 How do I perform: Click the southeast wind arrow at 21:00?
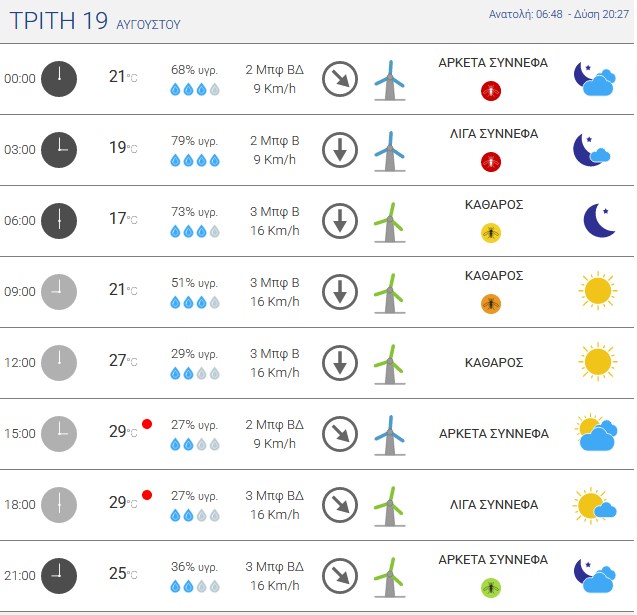[x=340, y=576]
